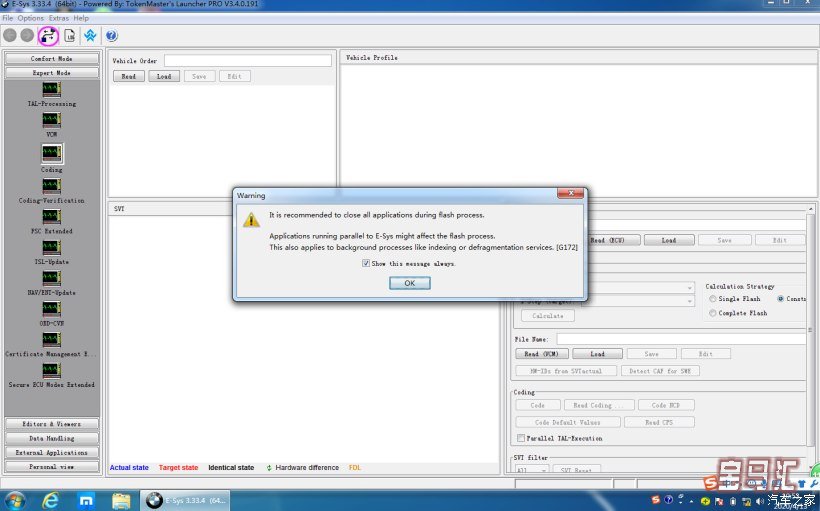
Task: Open the Extras menu
Action: [x=59, y=18]
